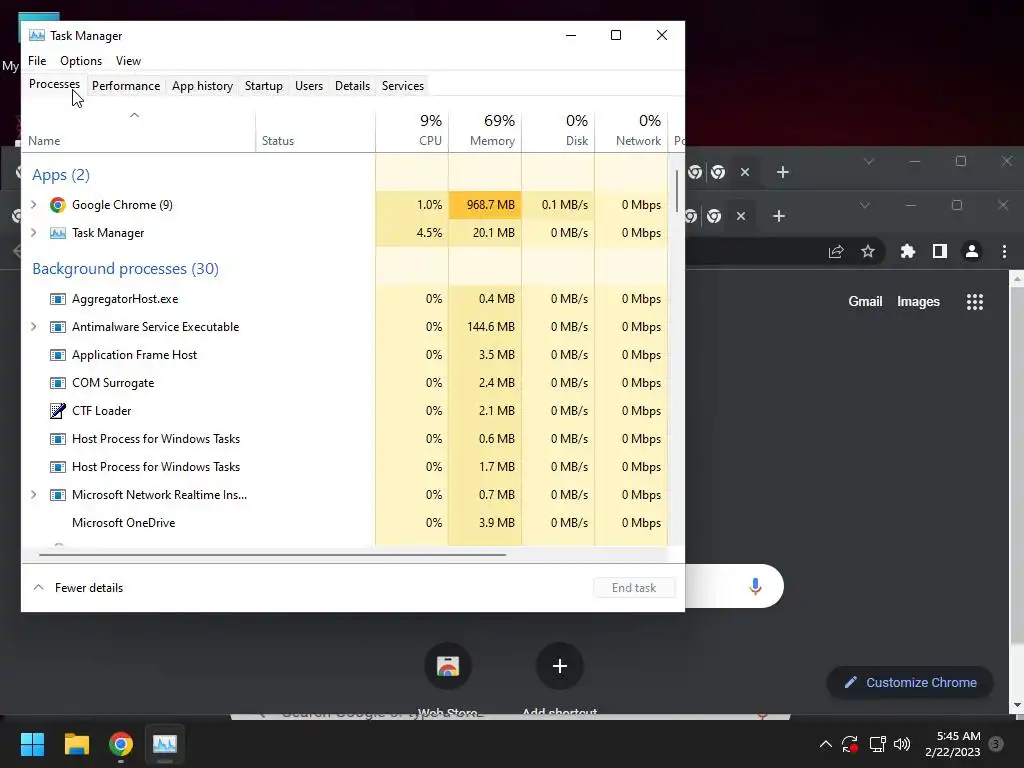The width and height of the screenshot is (1024, 768).
Task: Click the Chrome taskbar icon
Action: coord(121,744)
